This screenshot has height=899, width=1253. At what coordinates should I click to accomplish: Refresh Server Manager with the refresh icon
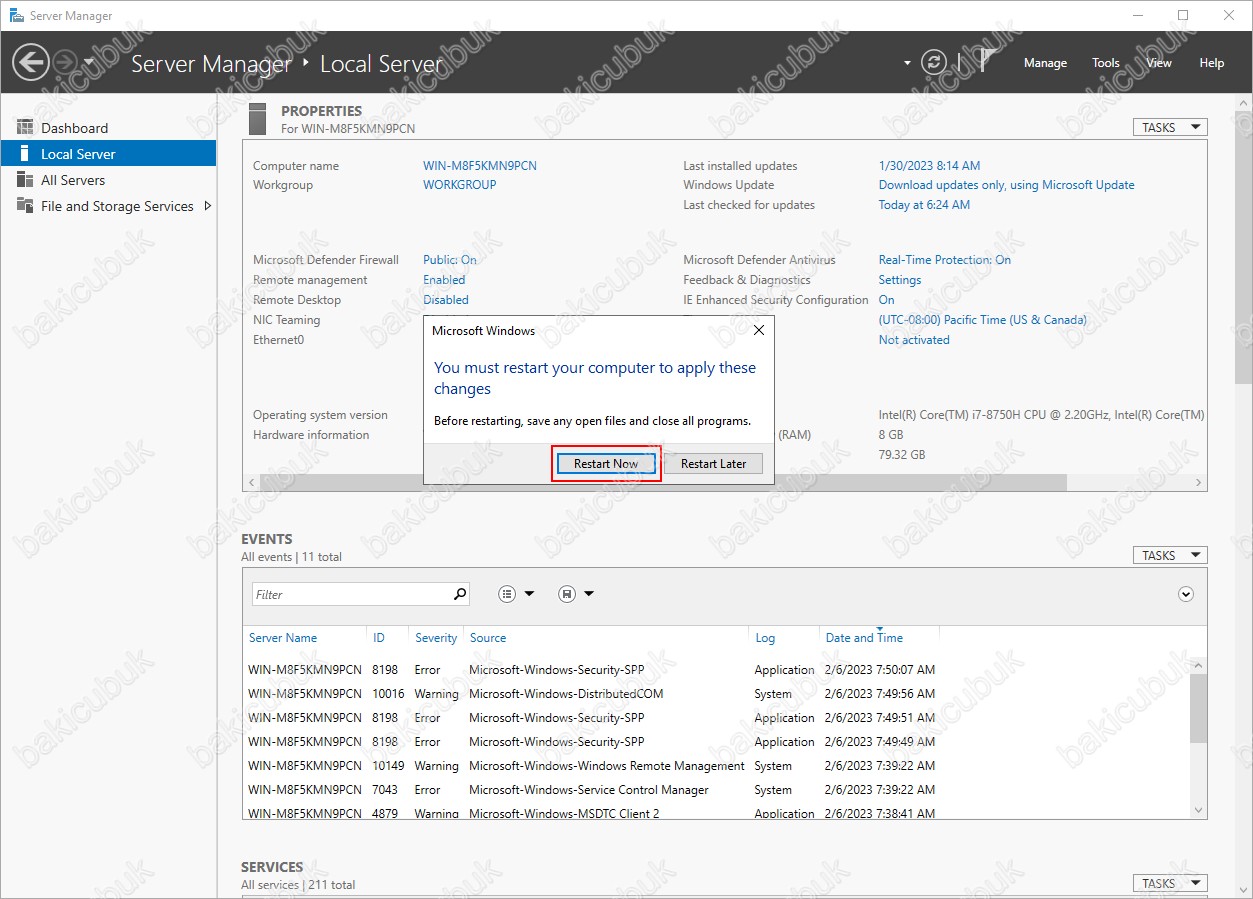coord(933,62)
